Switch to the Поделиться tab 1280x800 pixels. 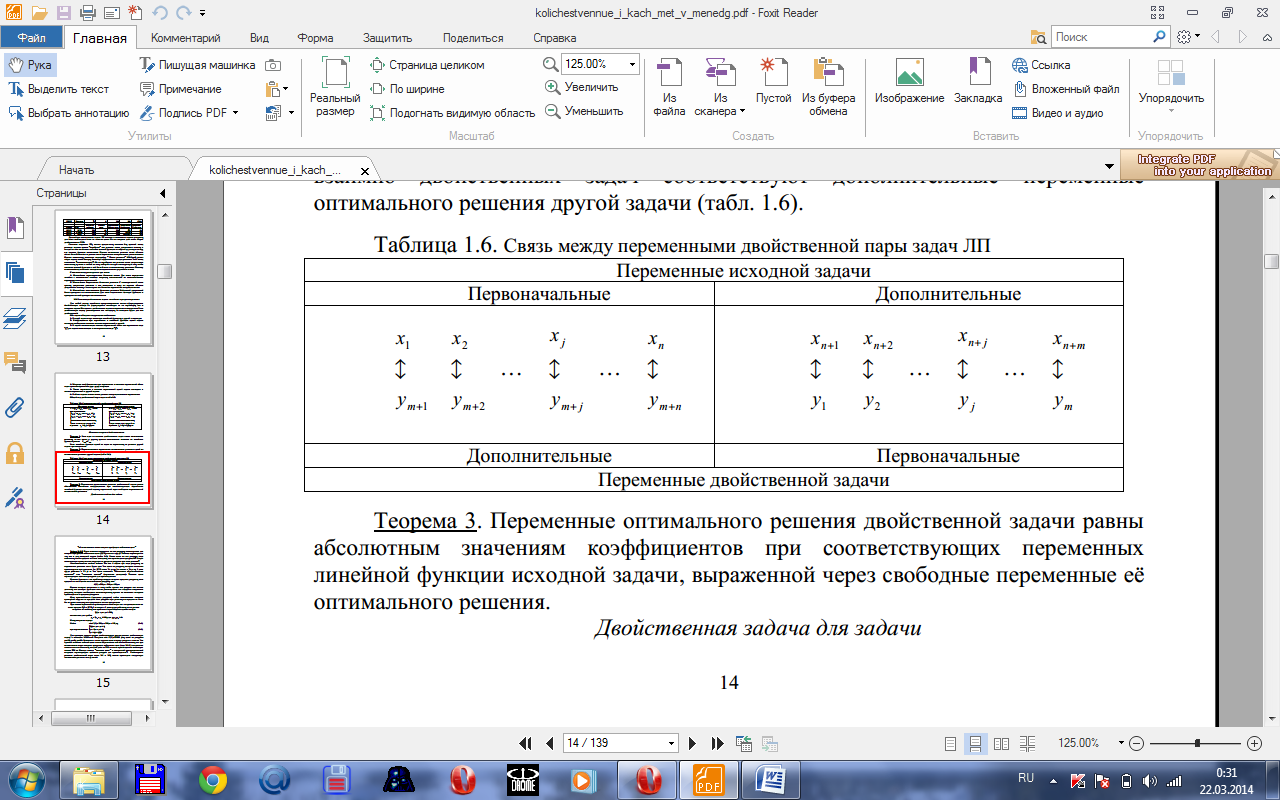click(x=473, y=38)
